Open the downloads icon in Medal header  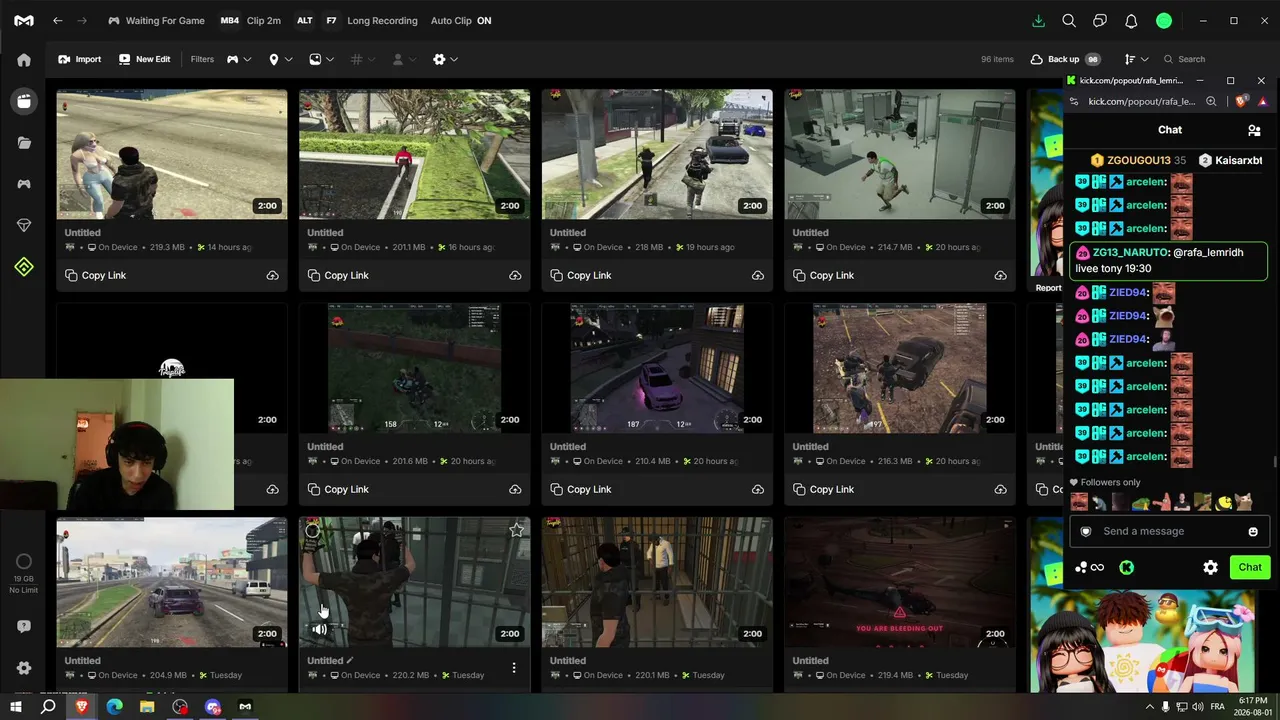coord(1038,20)
